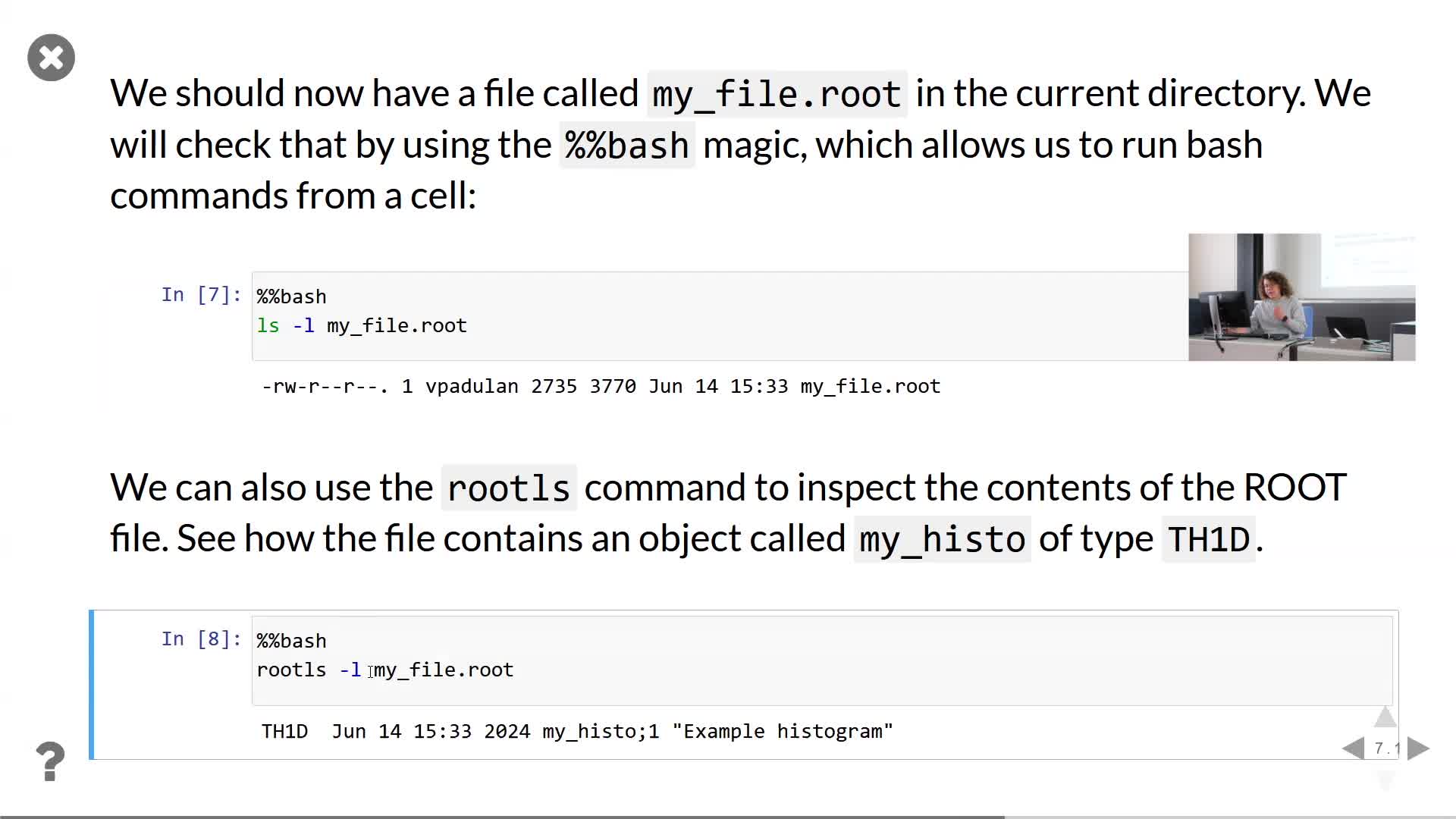This screenshot has height=819, width=1456.
Task: Click the TH1D Example histogram output line
Action: pyautogui.click(x=576, y=732)
